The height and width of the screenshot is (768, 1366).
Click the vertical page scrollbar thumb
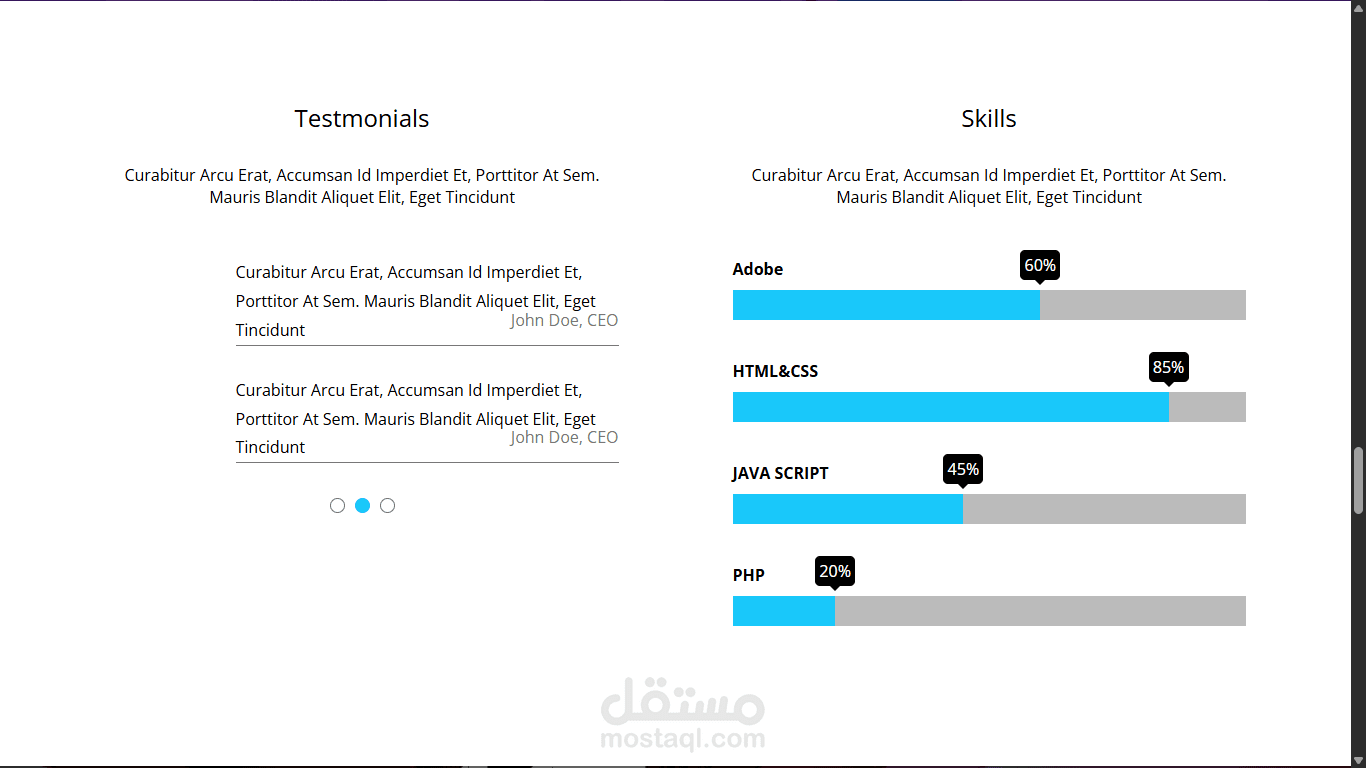click(1358, 480)
